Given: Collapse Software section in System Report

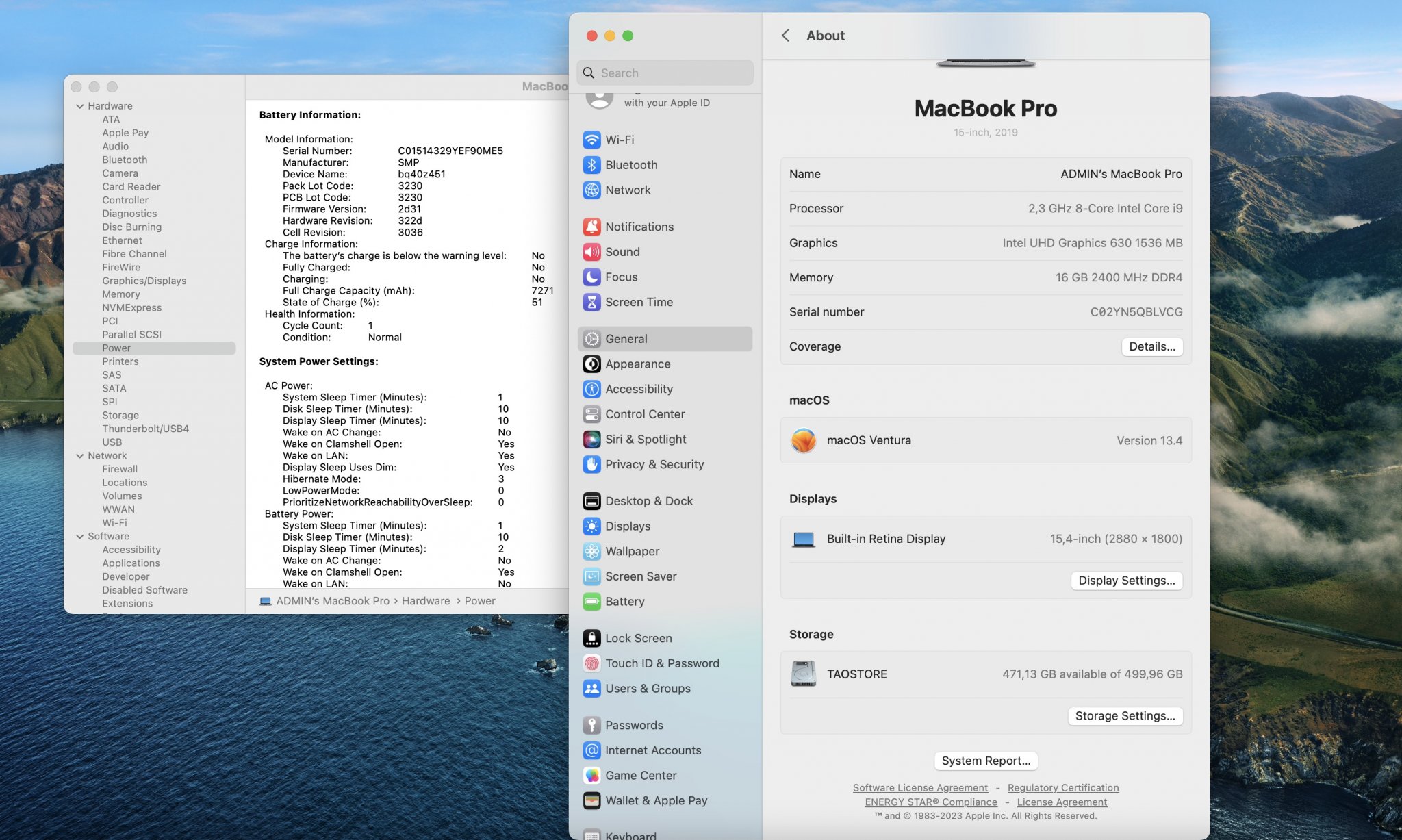Looking at the screenshot, I should pyautogui.click(x=80, y=537).
